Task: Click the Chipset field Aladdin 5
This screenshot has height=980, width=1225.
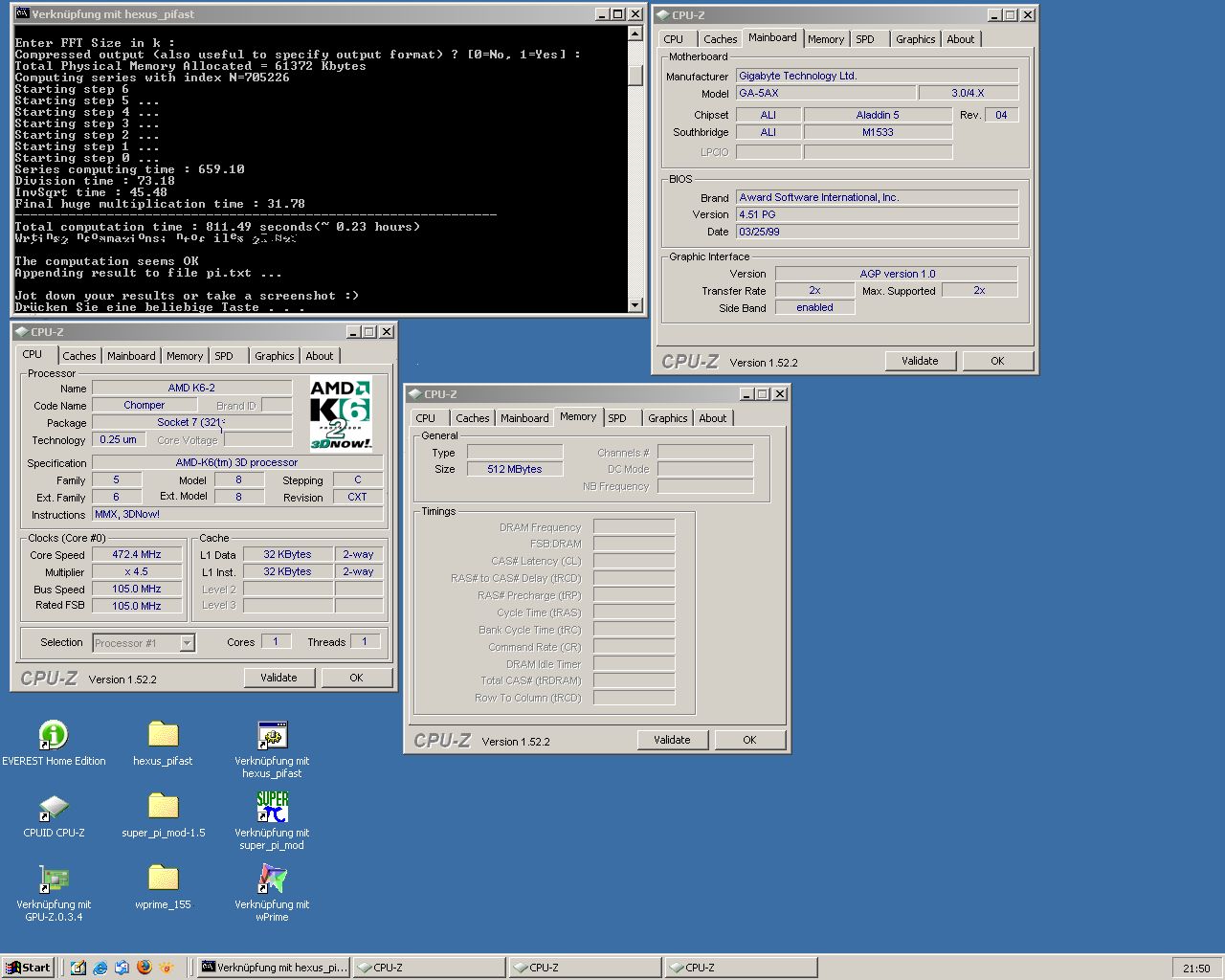Action: click(x=878, y=115)
